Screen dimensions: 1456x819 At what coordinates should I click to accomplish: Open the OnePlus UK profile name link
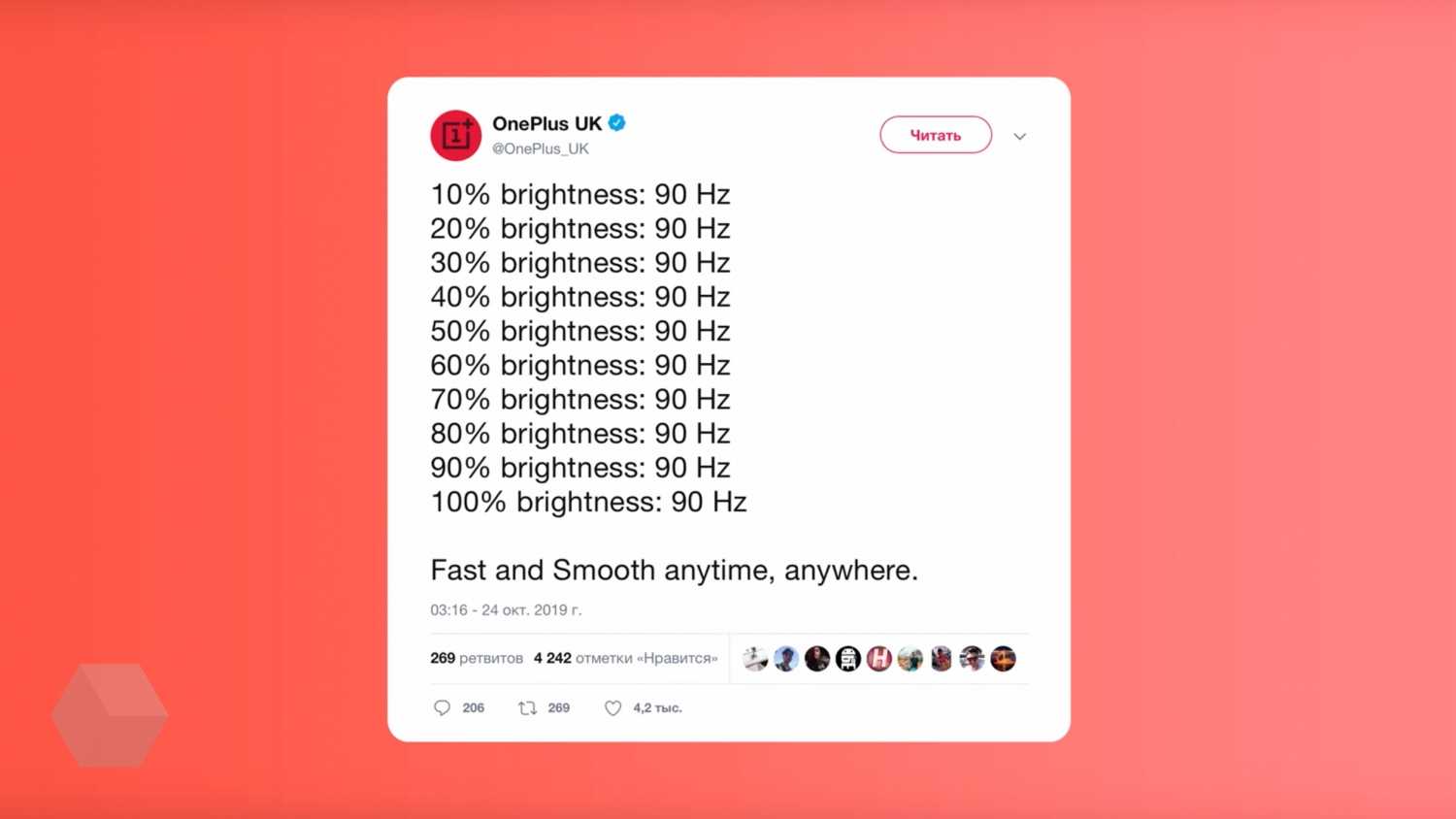pyautogui.click(x=546, y=123)
